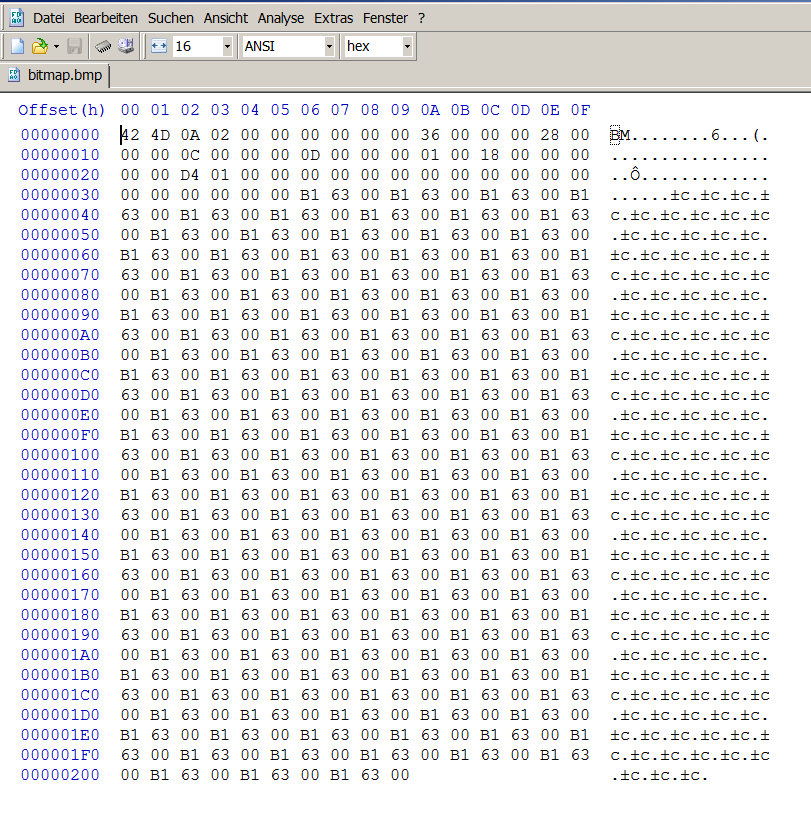Viewport: 811px width, 836px height.
Task: Open the Suchen menu
Action: click(171, 18)
